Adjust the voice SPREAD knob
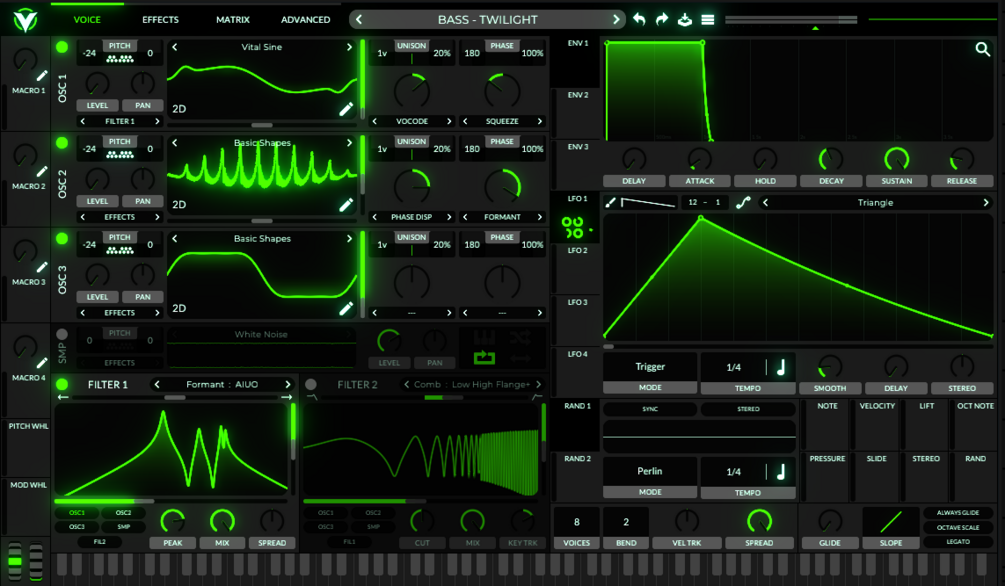 (759, 522)
